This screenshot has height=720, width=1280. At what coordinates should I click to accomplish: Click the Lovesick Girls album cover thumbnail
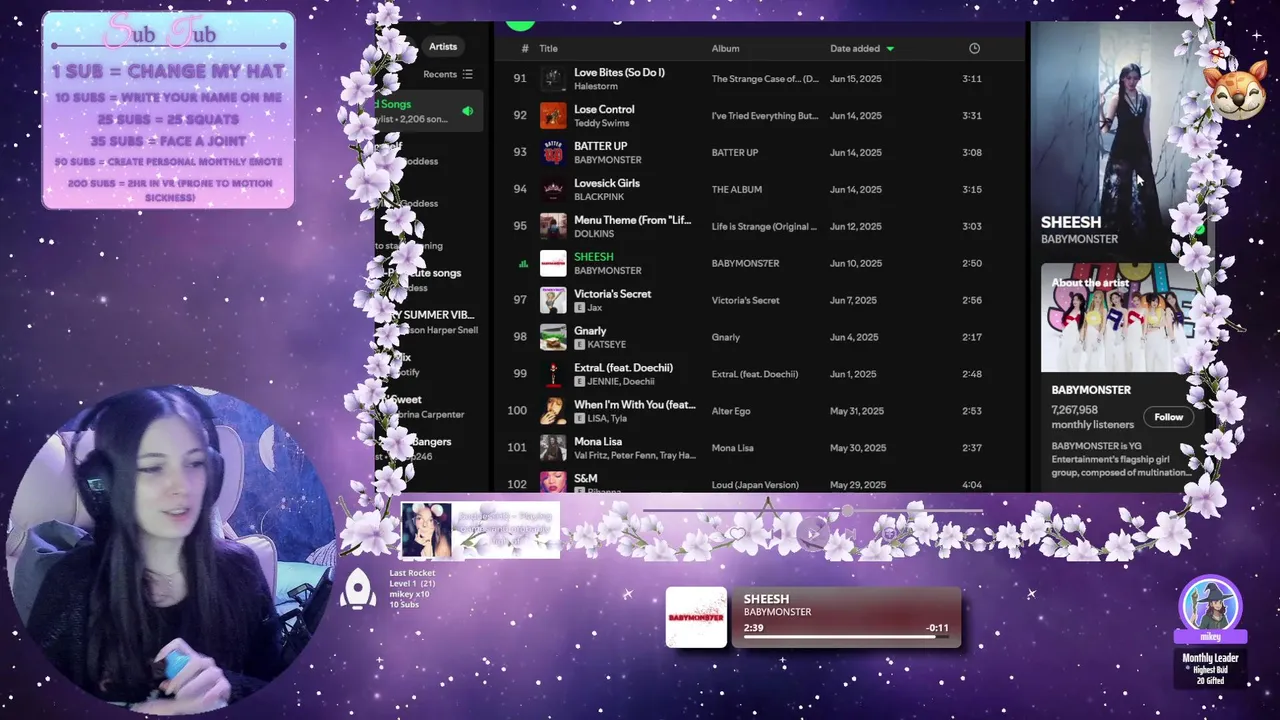pos(553,190)
